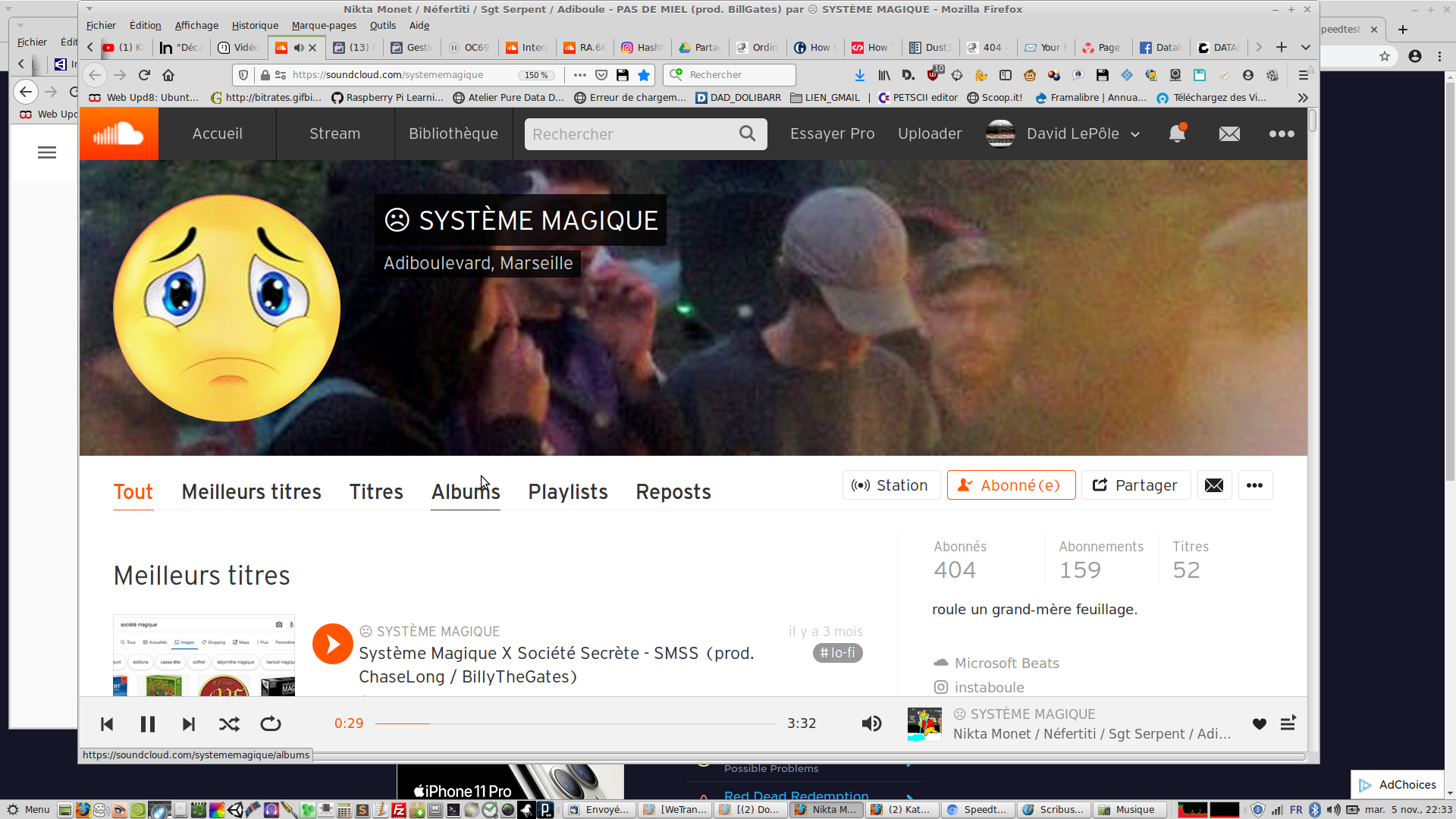The image size is (1456, 819).
Task: Click the Abonné(e) follow button
Action: (x=1011, y=485)
